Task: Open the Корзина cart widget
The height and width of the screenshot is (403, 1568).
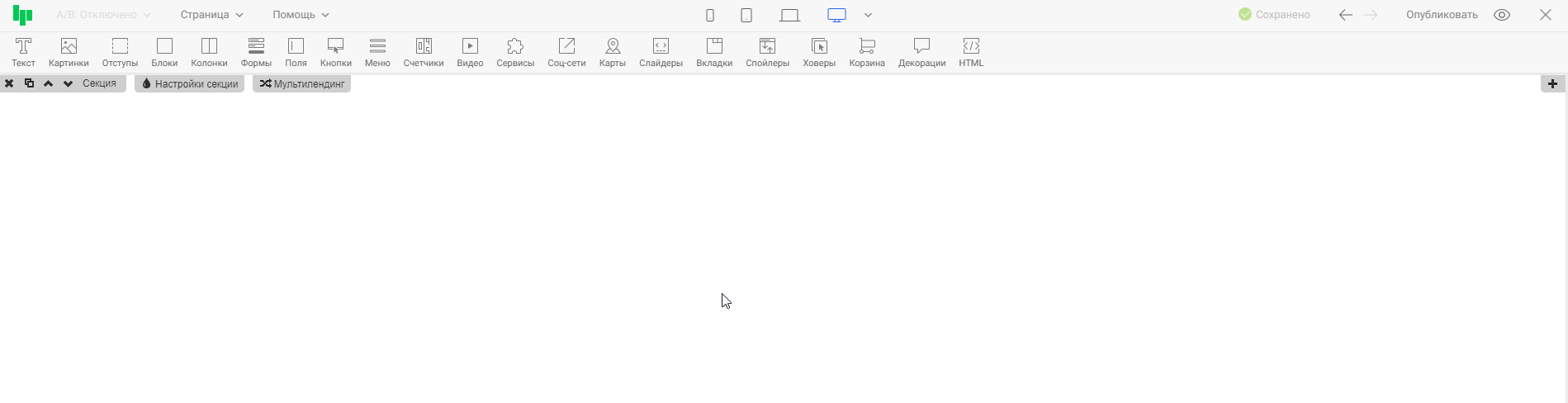Action: click(x=866, y=52)
